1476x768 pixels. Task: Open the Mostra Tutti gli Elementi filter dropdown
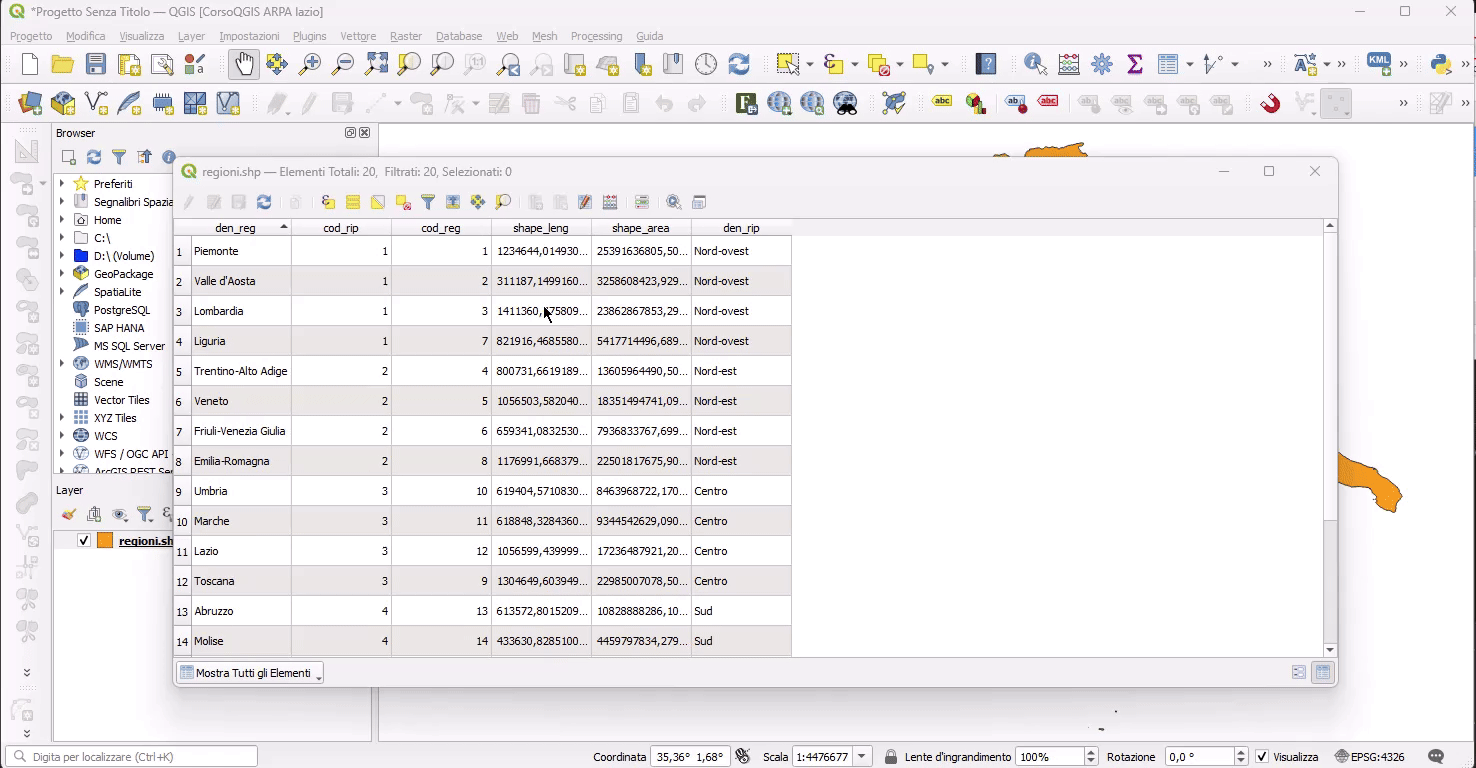click(x=250, y=673)
